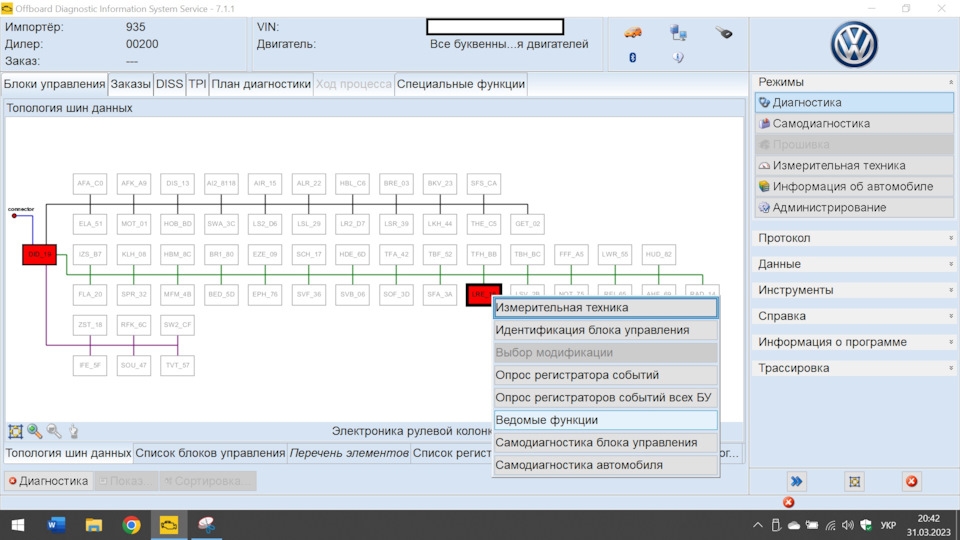Show hidden system tray icons chevron
This screenshot has width=960, height=540.
pos(757,525)
